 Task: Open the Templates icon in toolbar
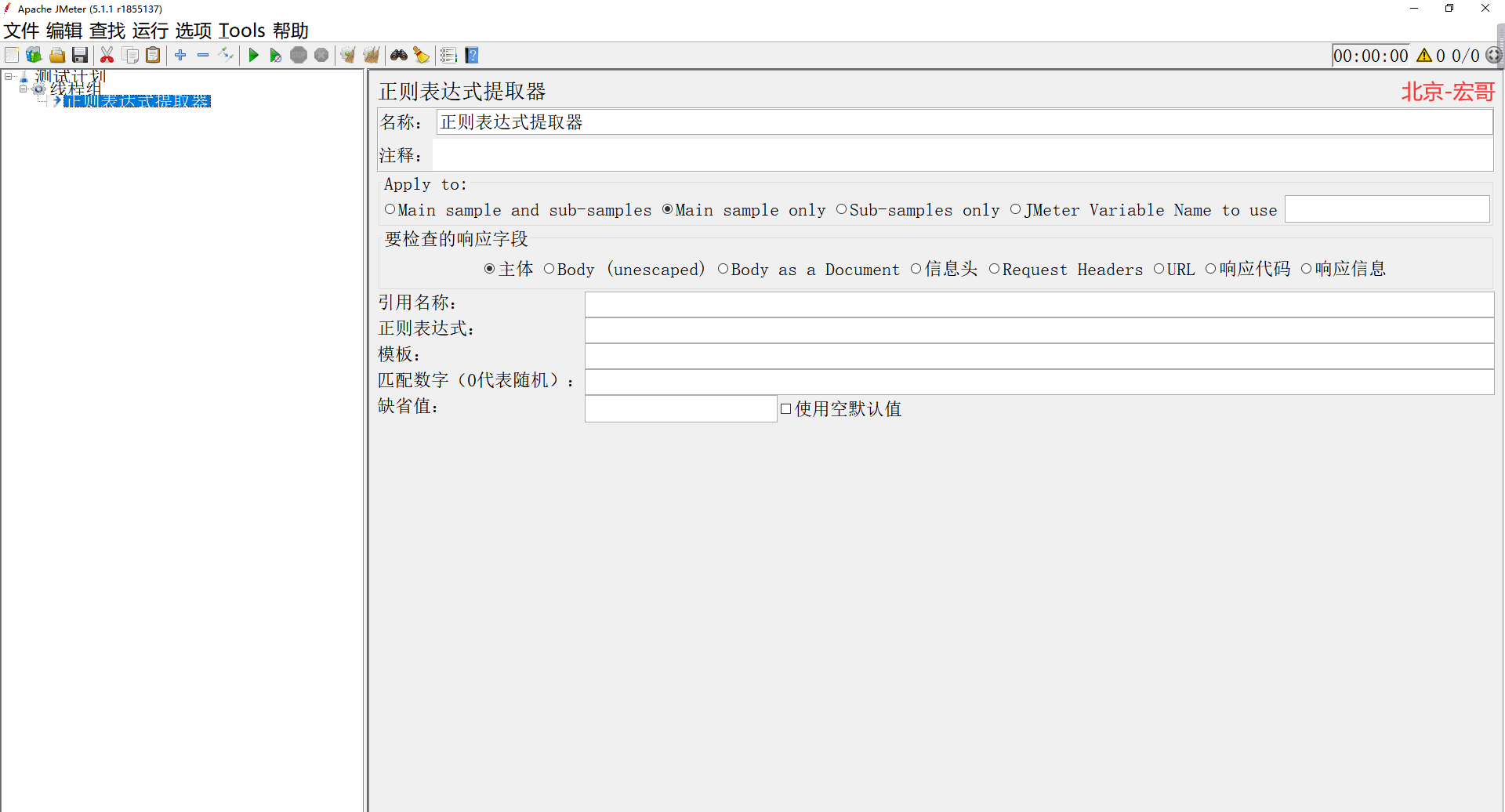pos(34,55)
